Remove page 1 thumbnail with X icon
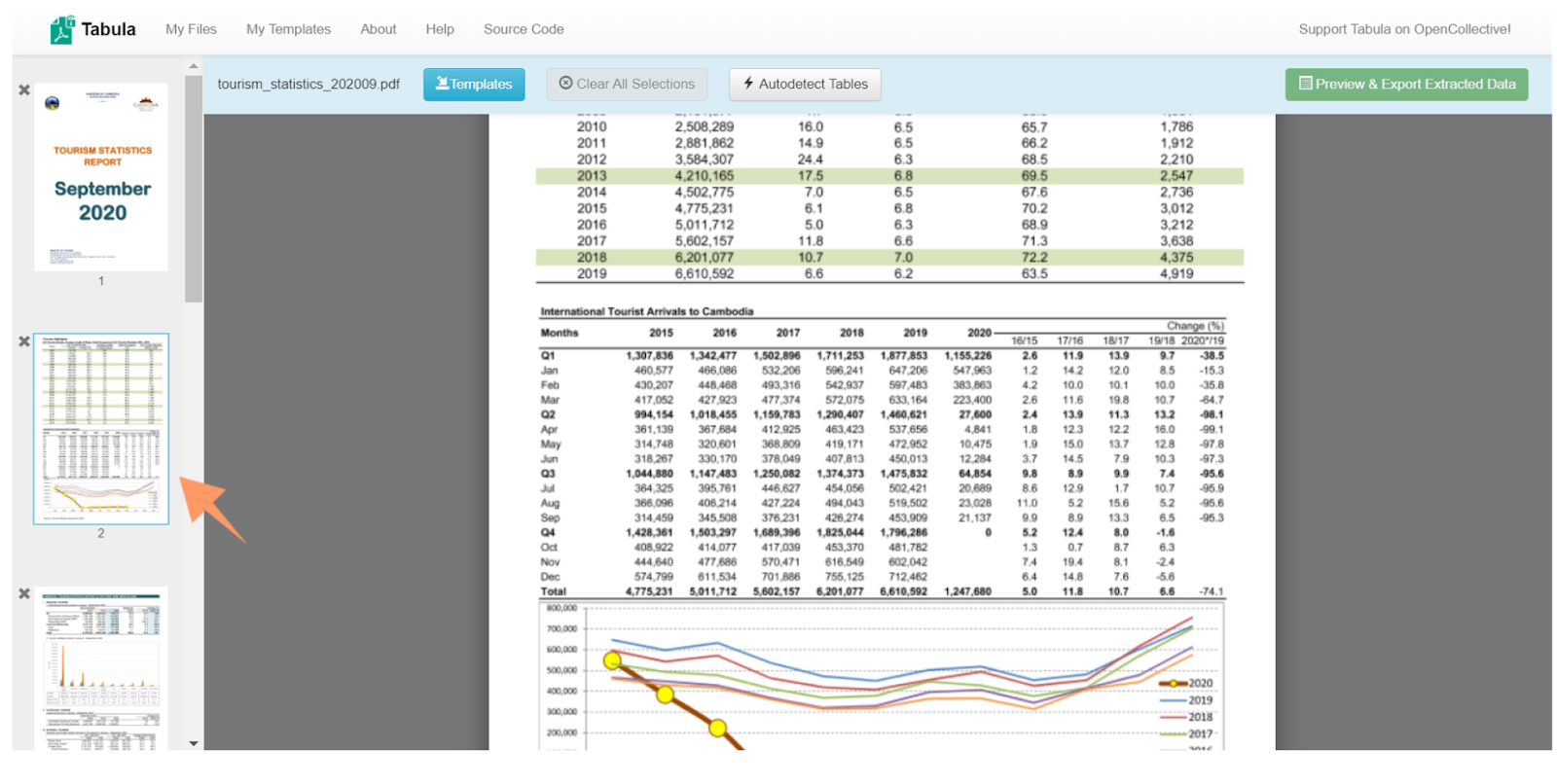 pyautogui.click(x=24, y=89)
